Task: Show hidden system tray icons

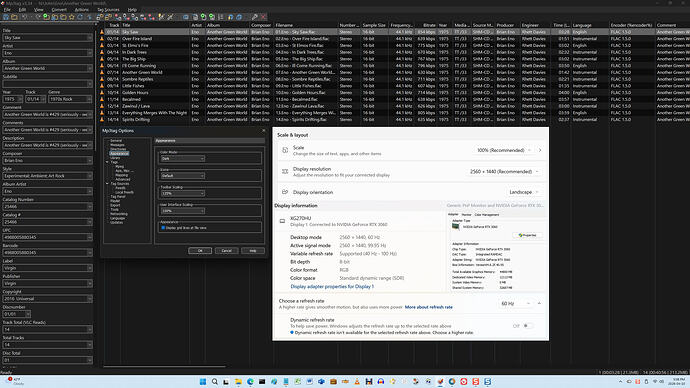Action: tap(620, 382)
